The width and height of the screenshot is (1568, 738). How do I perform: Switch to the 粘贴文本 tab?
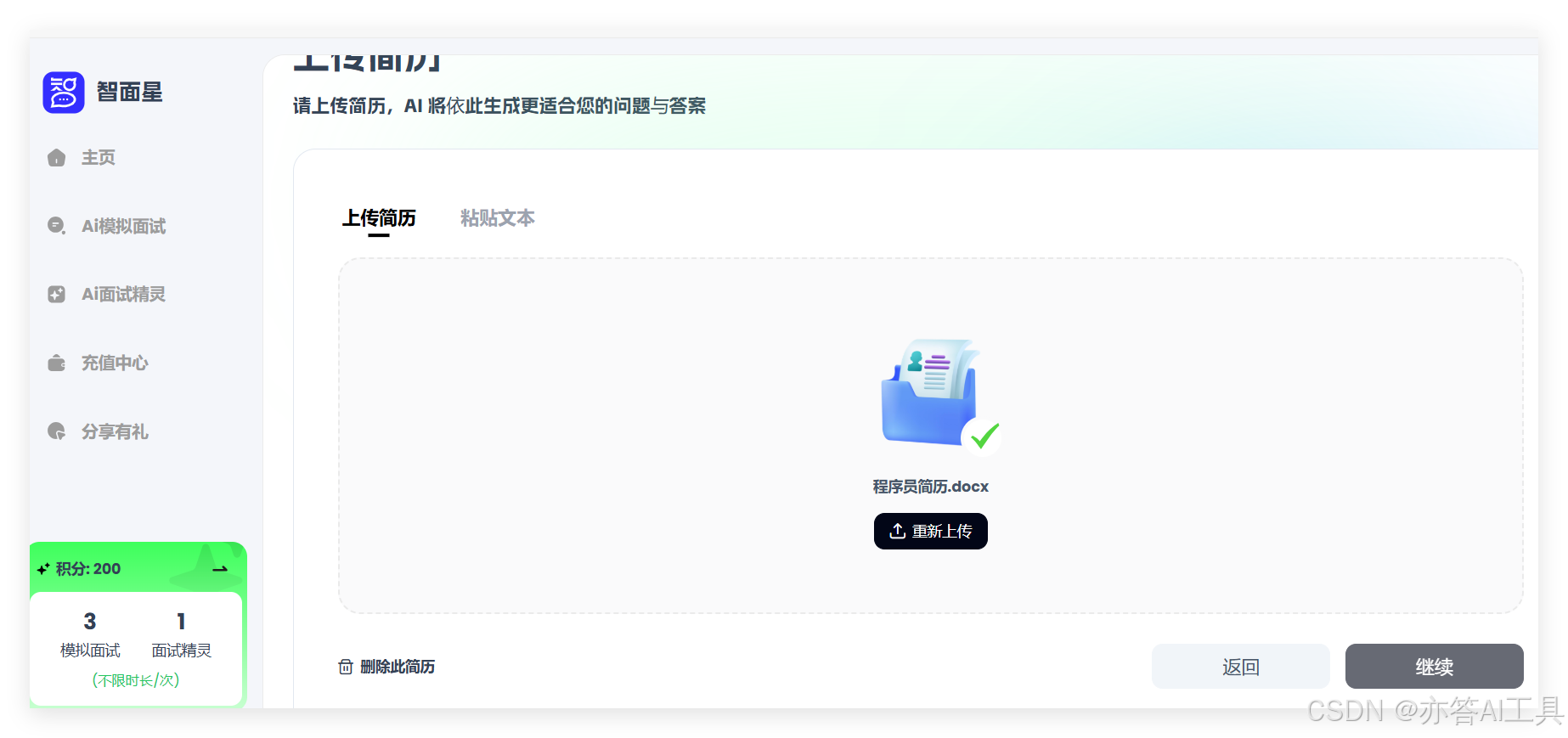tap(498, 218)
